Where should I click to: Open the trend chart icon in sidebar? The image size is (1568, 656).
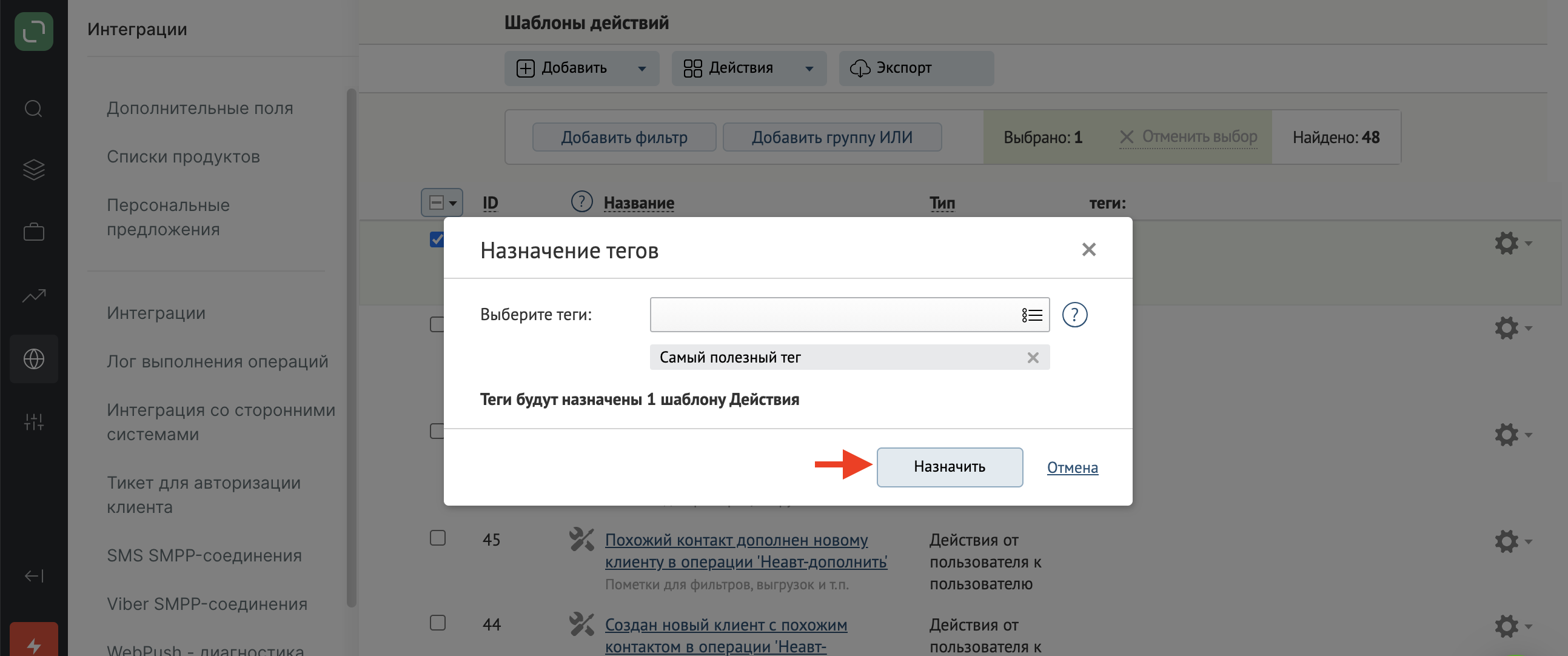click(33, 296)
